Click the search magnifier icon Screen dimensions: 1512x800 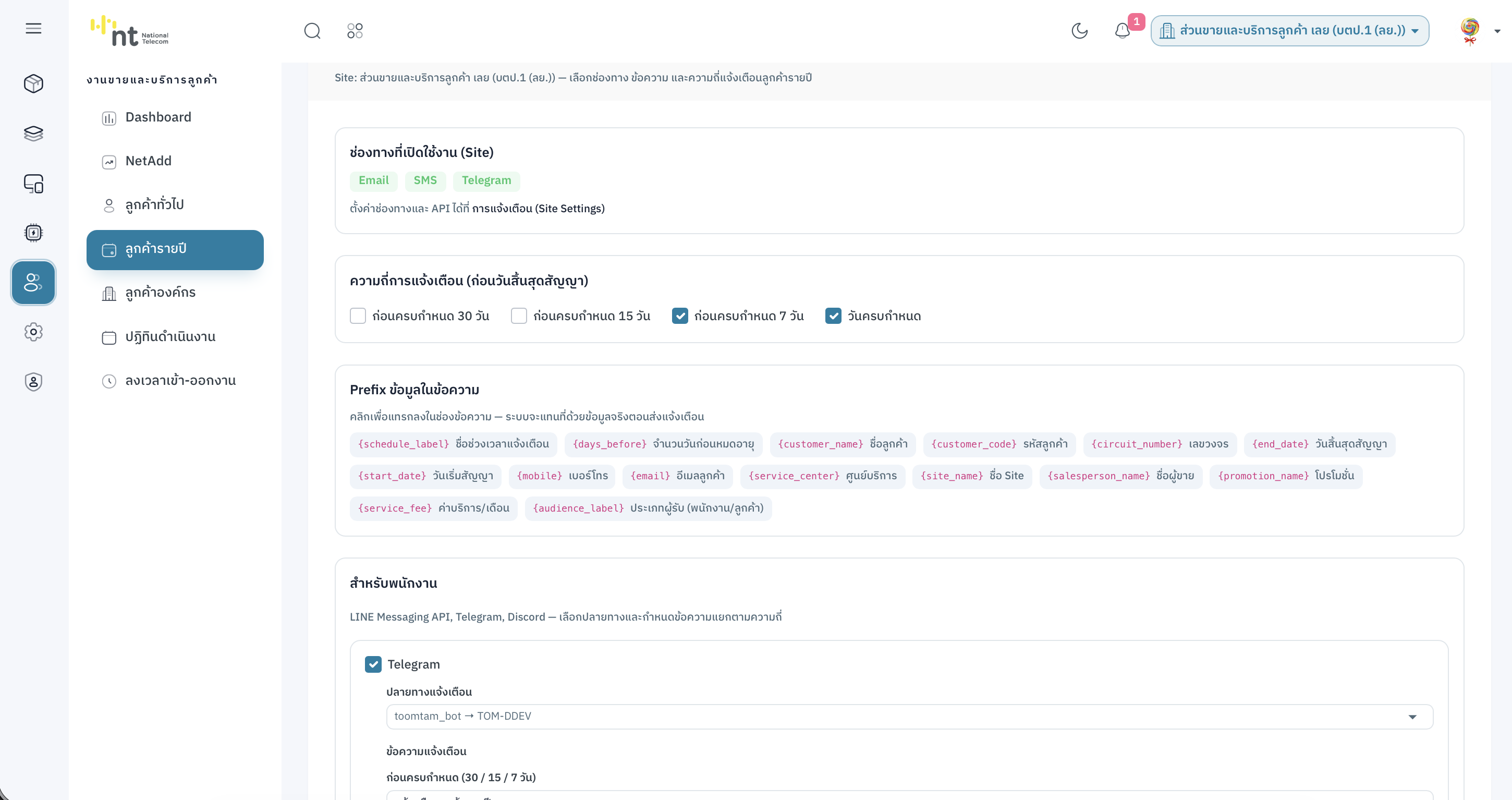(312, 31)
